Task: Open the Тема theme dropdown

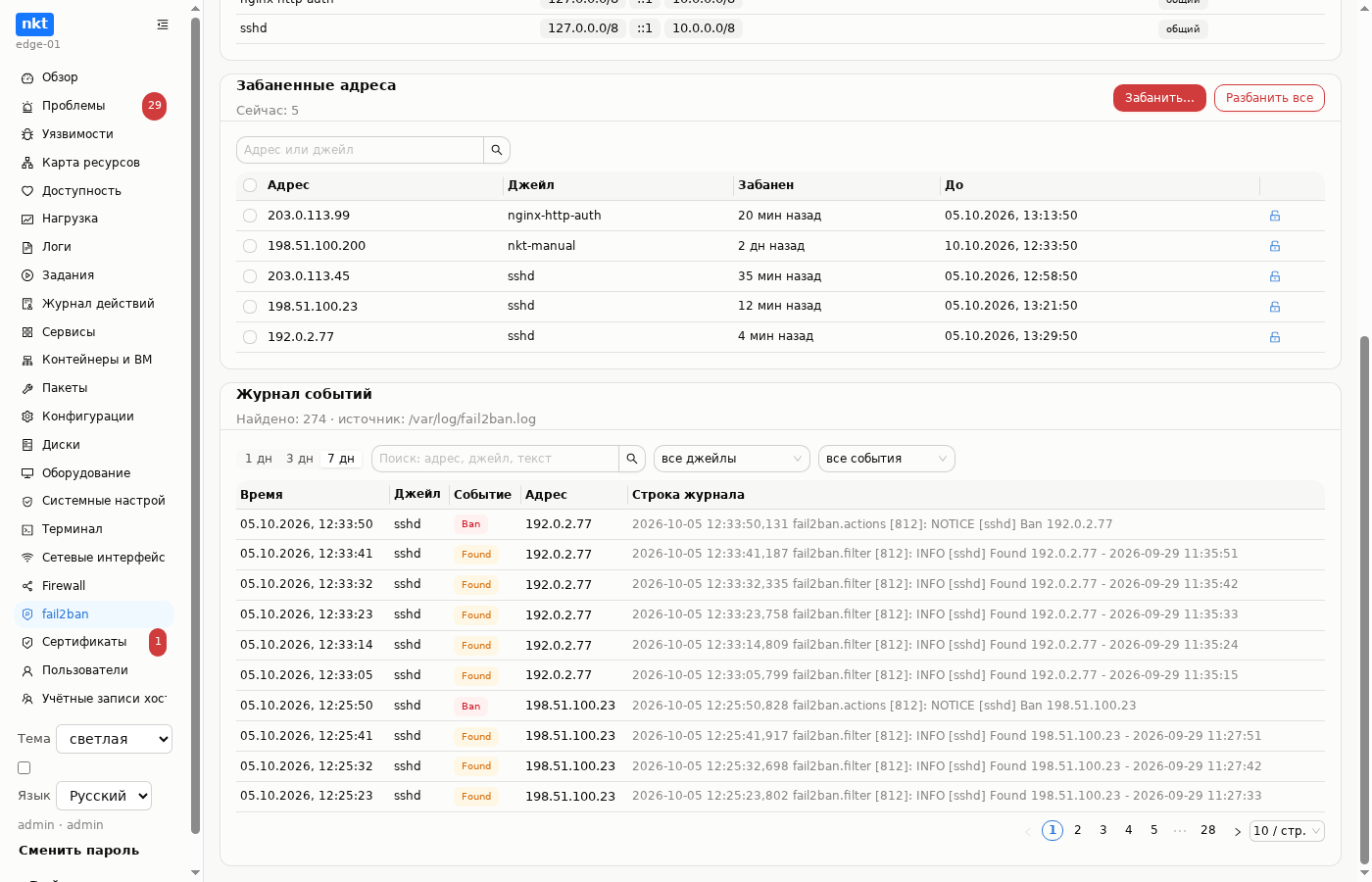Action: click(x=115, y=739)
